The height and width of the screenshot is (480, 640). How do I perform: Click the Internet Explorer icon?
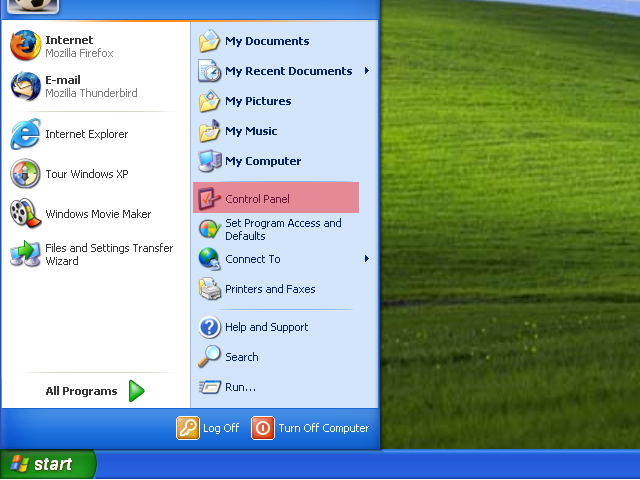[25, 134]
